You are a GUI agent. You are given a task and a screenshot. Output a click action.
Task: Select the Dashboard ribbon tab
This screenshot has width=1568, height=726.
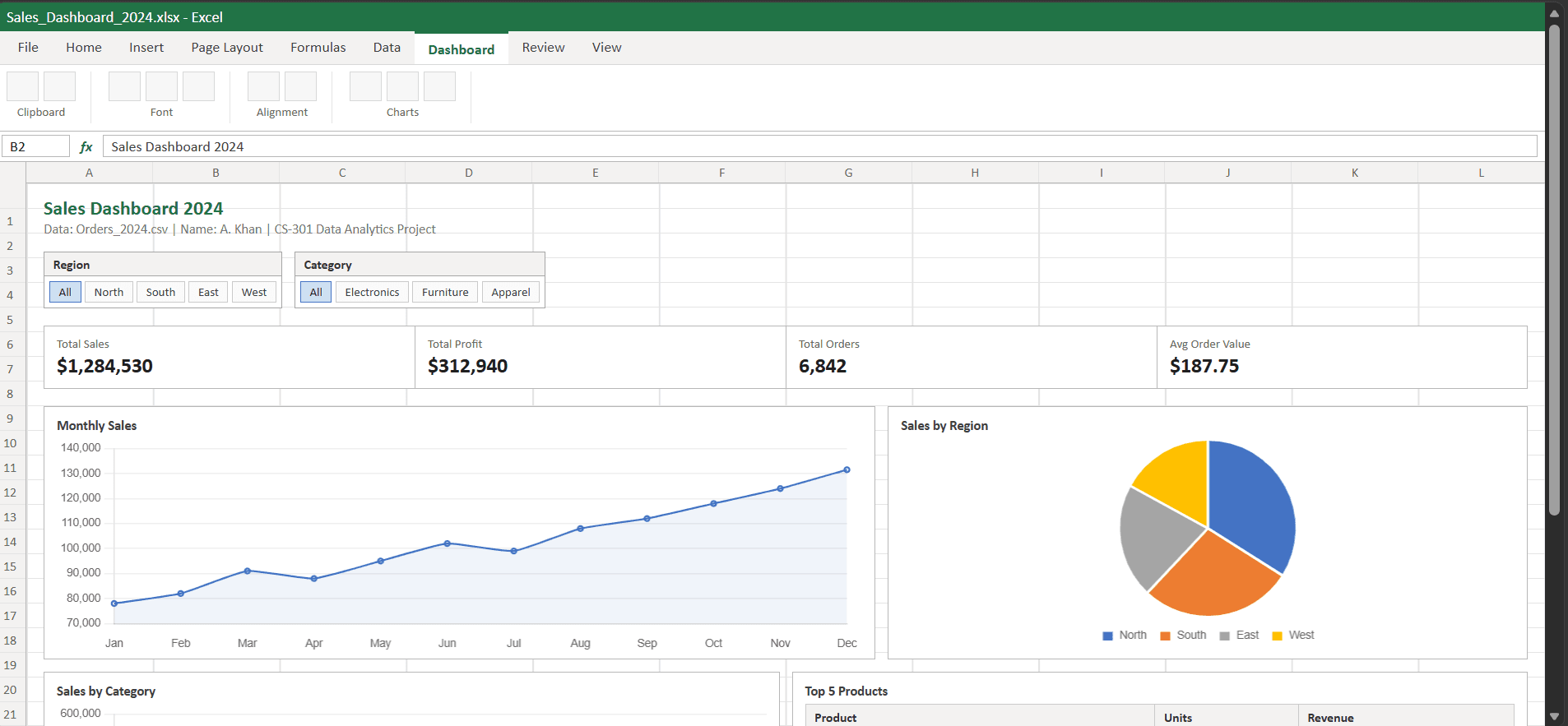[462, 49]
